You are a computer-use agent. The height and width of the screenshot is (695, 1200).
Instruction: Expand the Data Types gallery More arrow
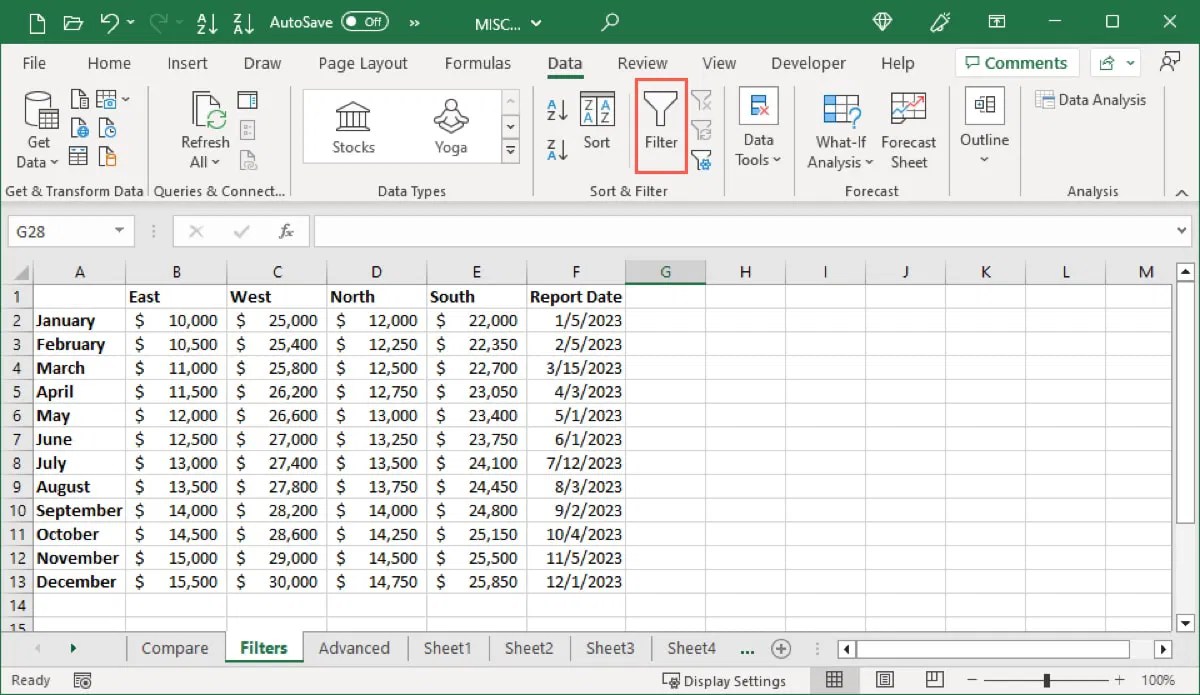(x=511, y=152)
